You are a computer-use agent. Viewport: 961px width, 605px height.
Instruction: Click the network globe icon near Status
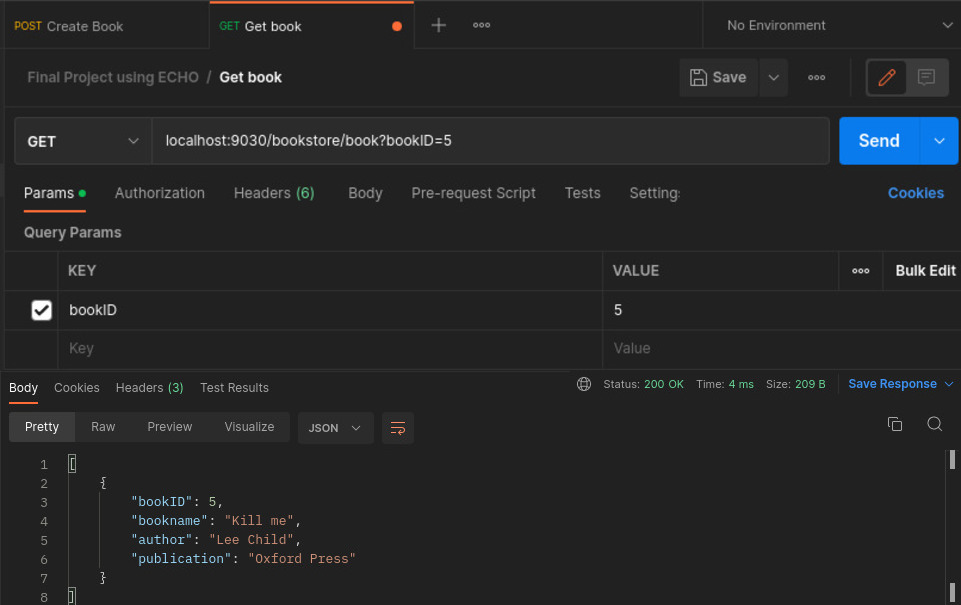coord(584,384)
